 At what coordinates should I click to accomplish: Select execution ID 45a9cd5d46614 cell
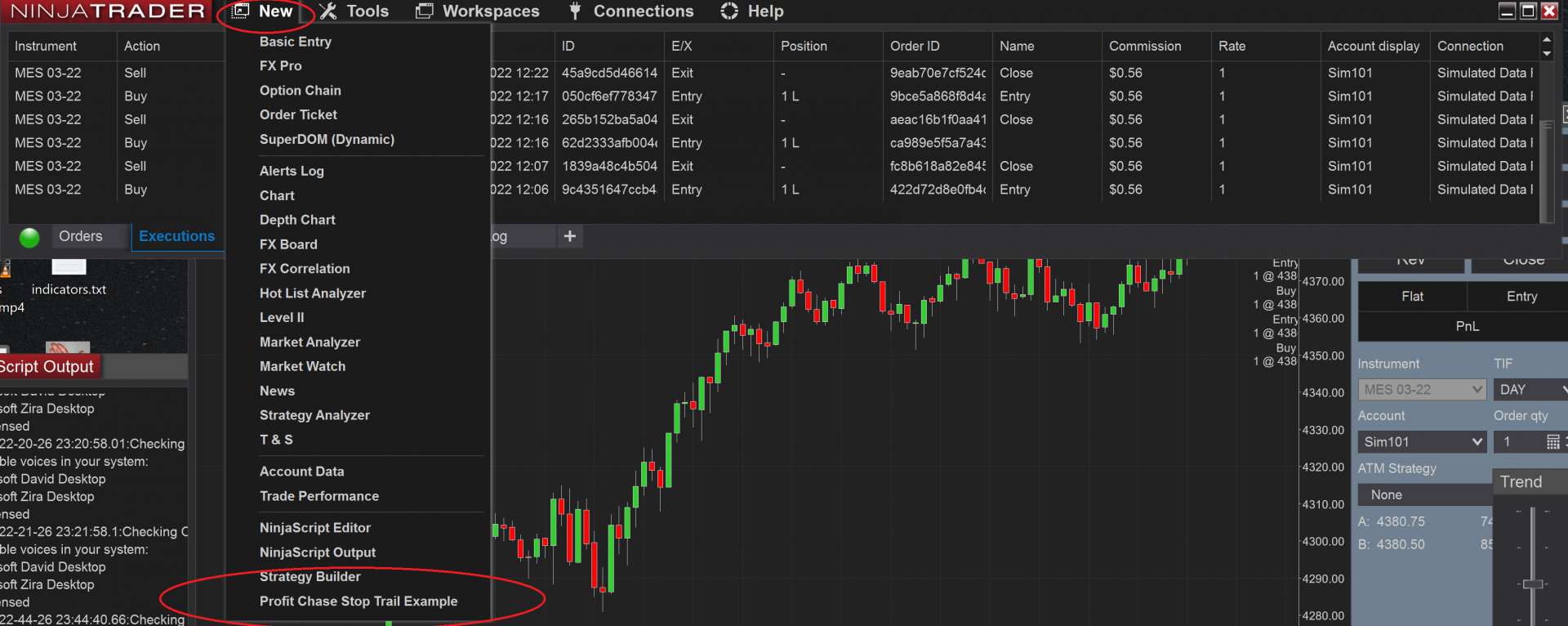tap(609, 73)
